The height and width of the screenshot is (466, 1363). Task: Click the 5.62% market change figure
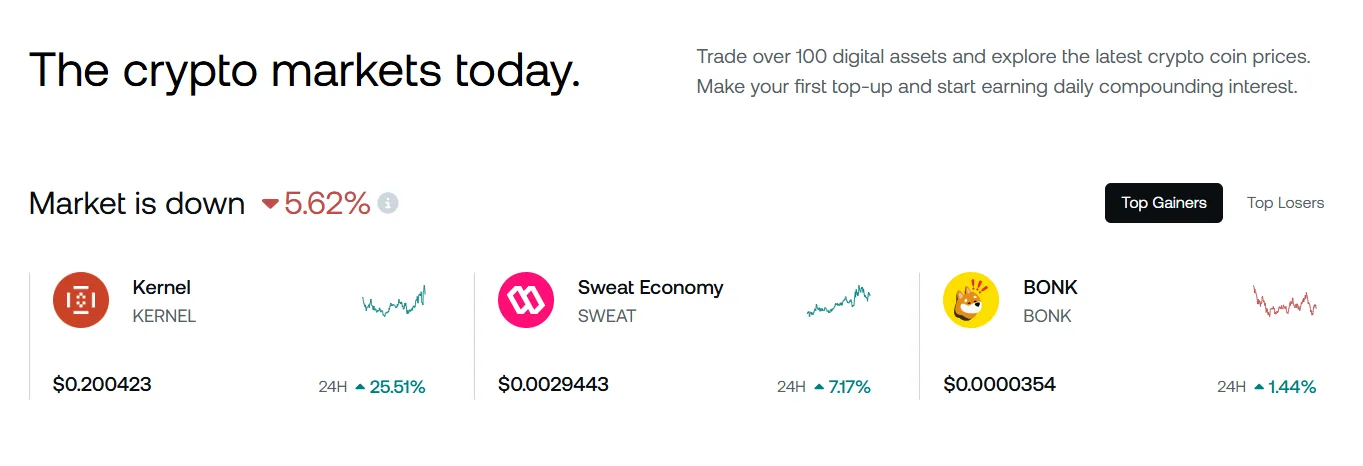327,203
